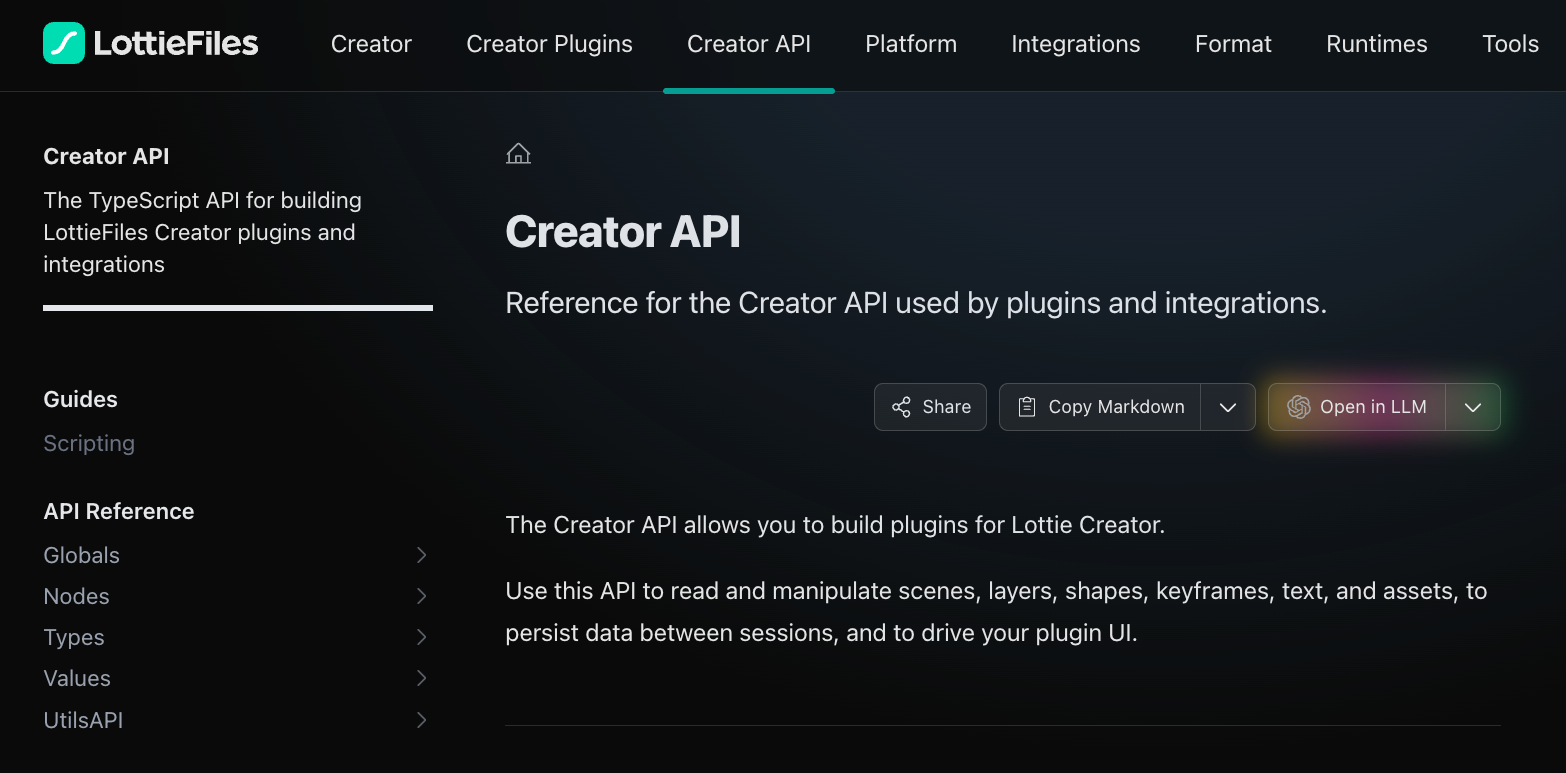Open the Values sidebar item
The height and width of the screenshot is (773, 1566).
pos(77,678)
